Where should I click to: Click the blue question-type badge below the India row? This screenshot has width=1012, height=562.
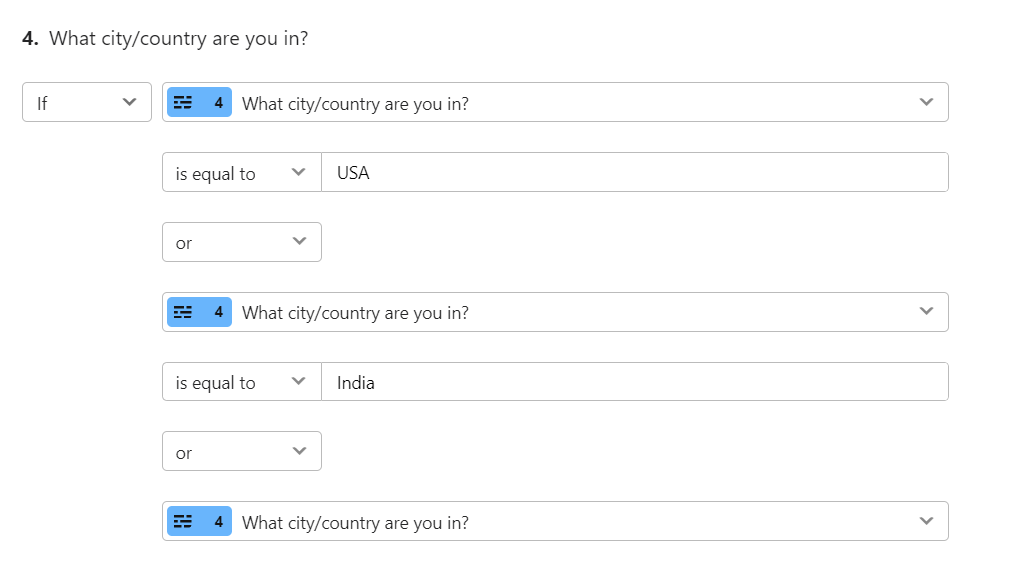tap(199, 521)
